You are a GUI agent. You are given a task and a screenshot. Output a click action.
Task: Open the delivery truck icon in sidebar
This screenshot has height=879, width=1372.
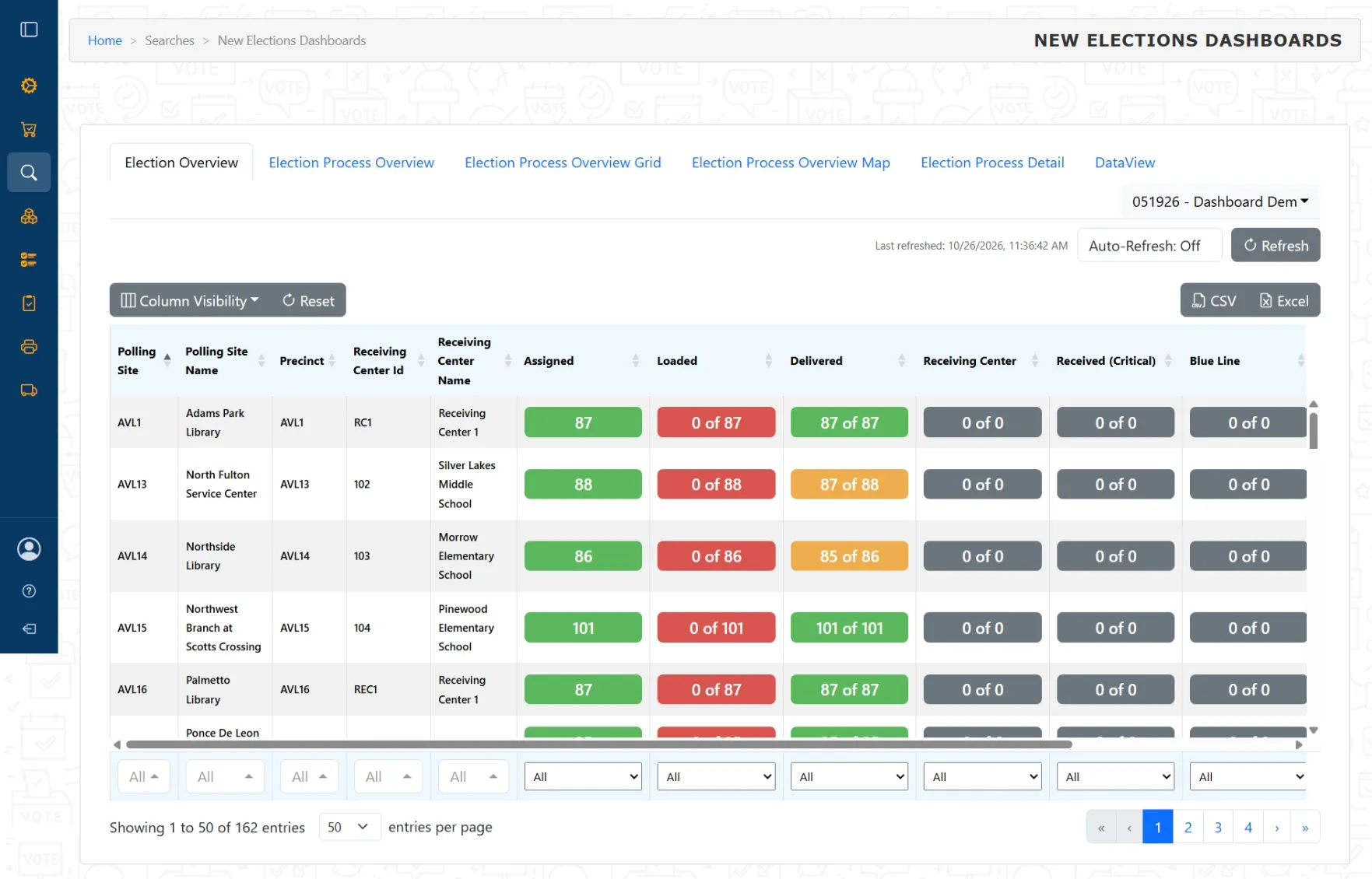click(29, 390)
